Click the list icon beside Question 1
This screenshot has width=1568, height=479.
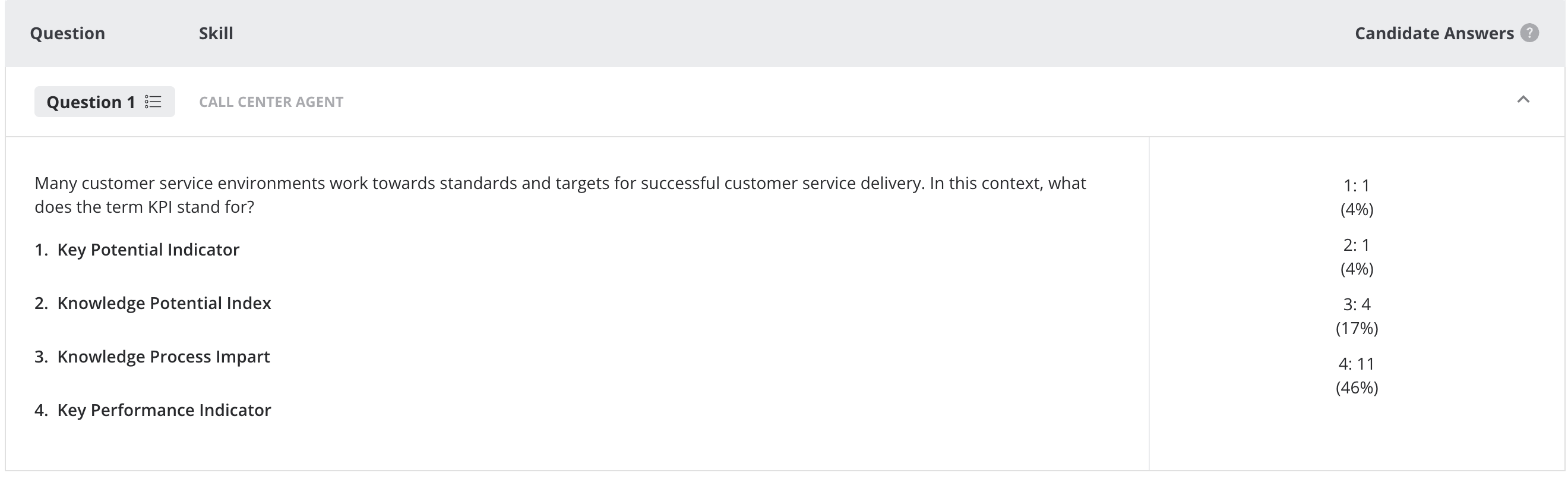coord(153,102)
